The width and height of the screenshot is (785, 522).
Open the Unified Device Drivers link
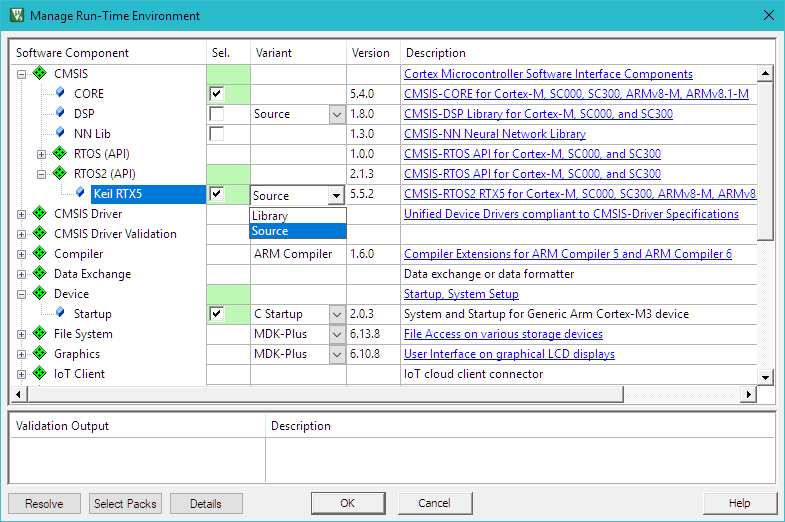click(x=571, y=214)
